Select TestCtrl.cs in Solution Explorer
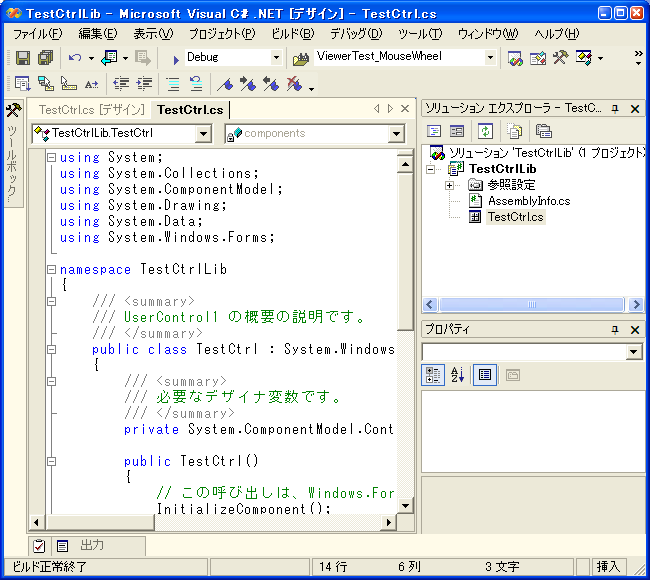The width and height of the screenshot is (650, 580). 515,217
